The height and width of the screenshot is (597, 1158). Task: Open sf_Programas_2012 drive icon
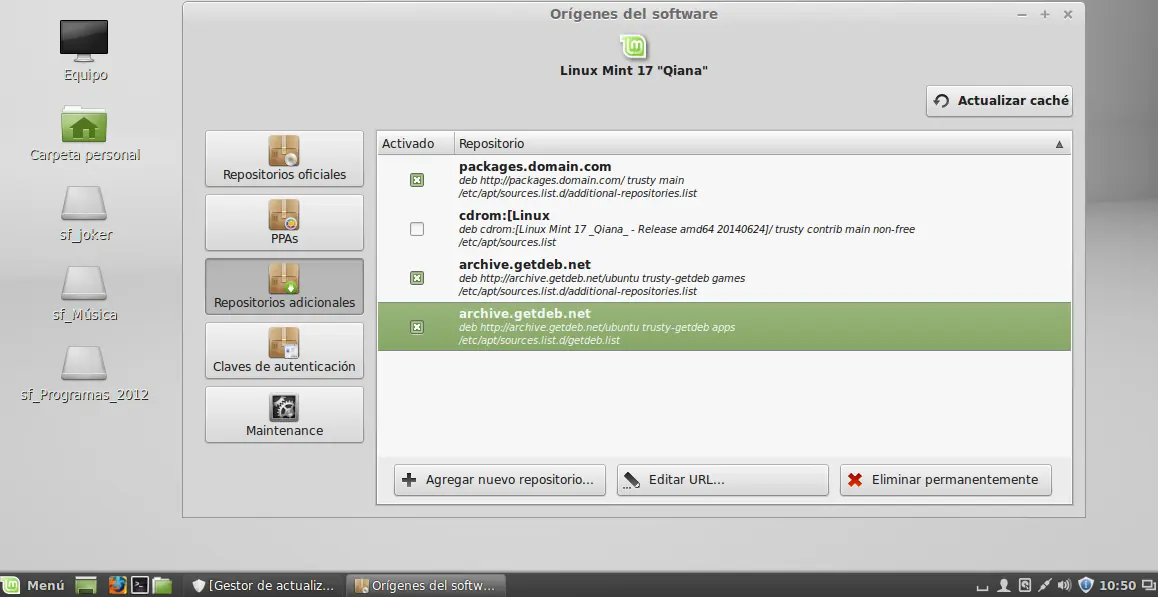84,372
